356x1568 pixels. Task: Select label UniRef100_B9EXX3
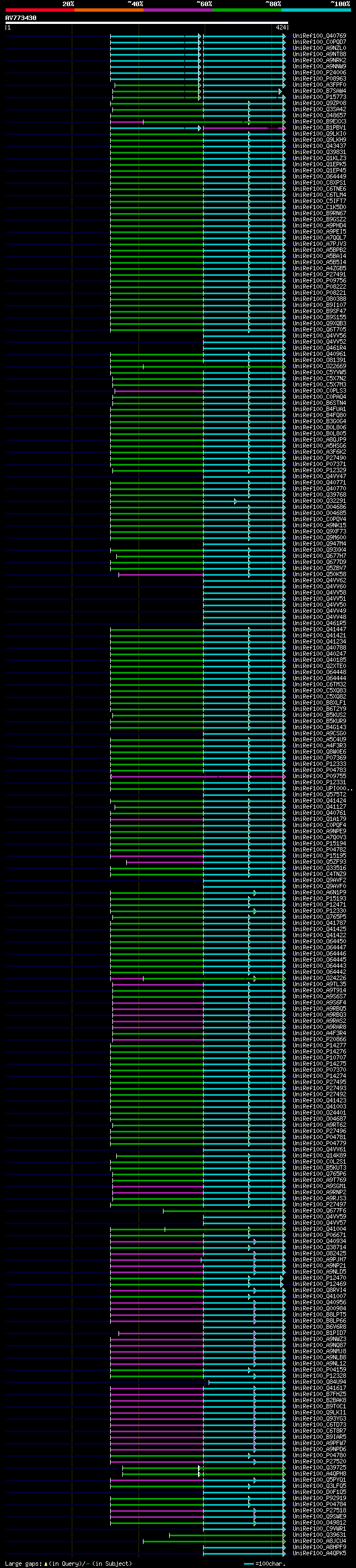coord(319,122)
